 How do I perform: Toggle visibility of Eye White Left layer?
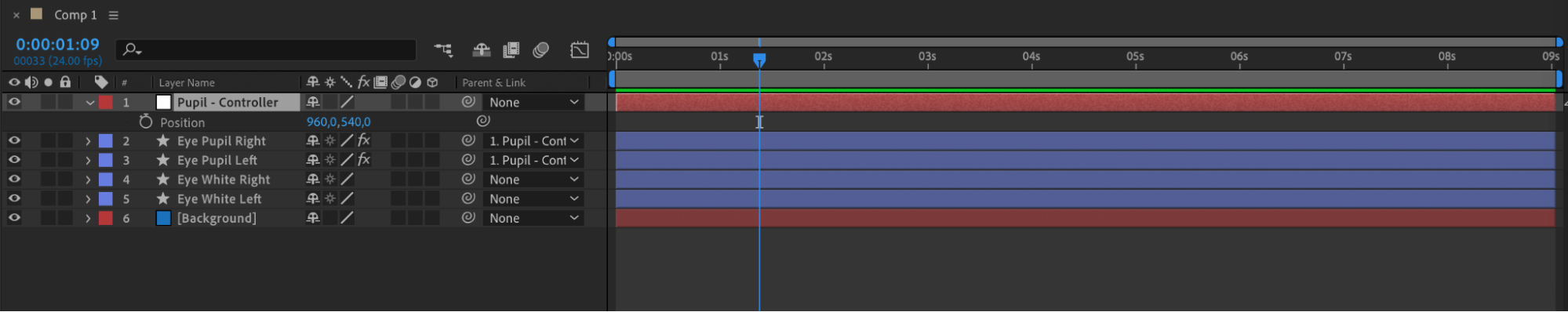point(14,198)
